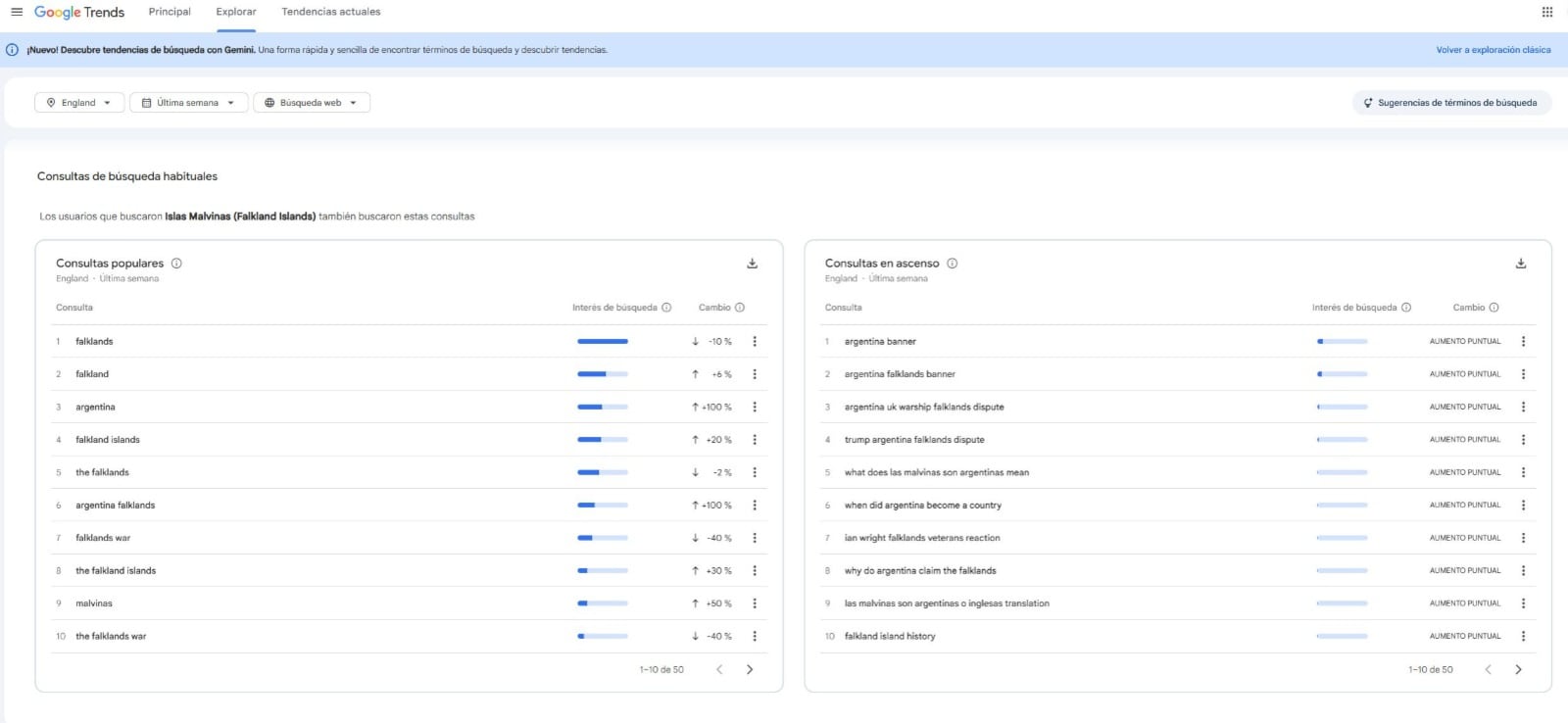Viewport: 1568px width, 723px height.
Task: Download the Consultas populares table
Action: [x=753, y=264]
